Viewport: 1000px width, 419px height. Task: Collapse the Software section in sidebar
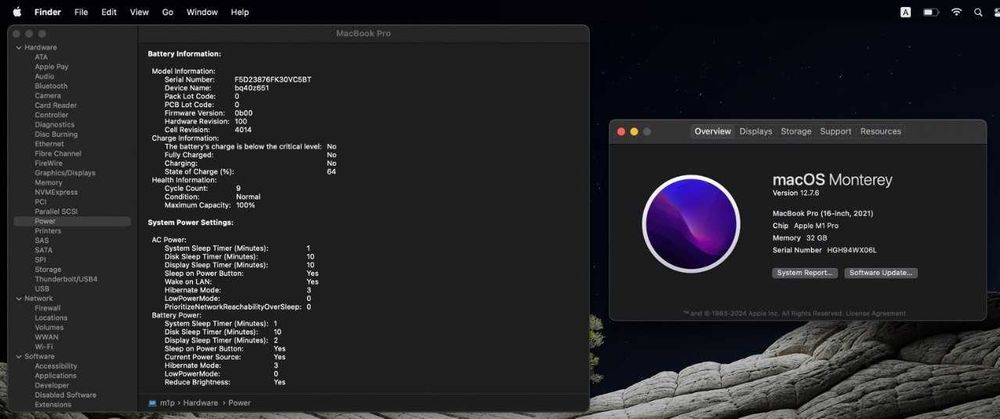click(x=18, y=357)
